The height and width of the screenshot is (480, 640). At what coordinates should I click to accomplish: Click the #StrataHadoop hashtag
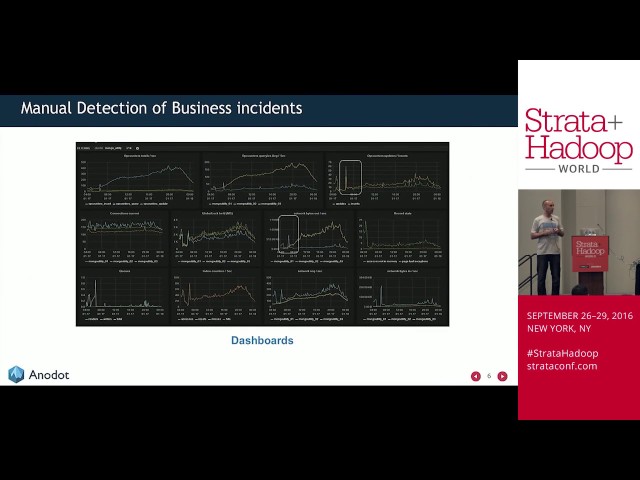562,353
